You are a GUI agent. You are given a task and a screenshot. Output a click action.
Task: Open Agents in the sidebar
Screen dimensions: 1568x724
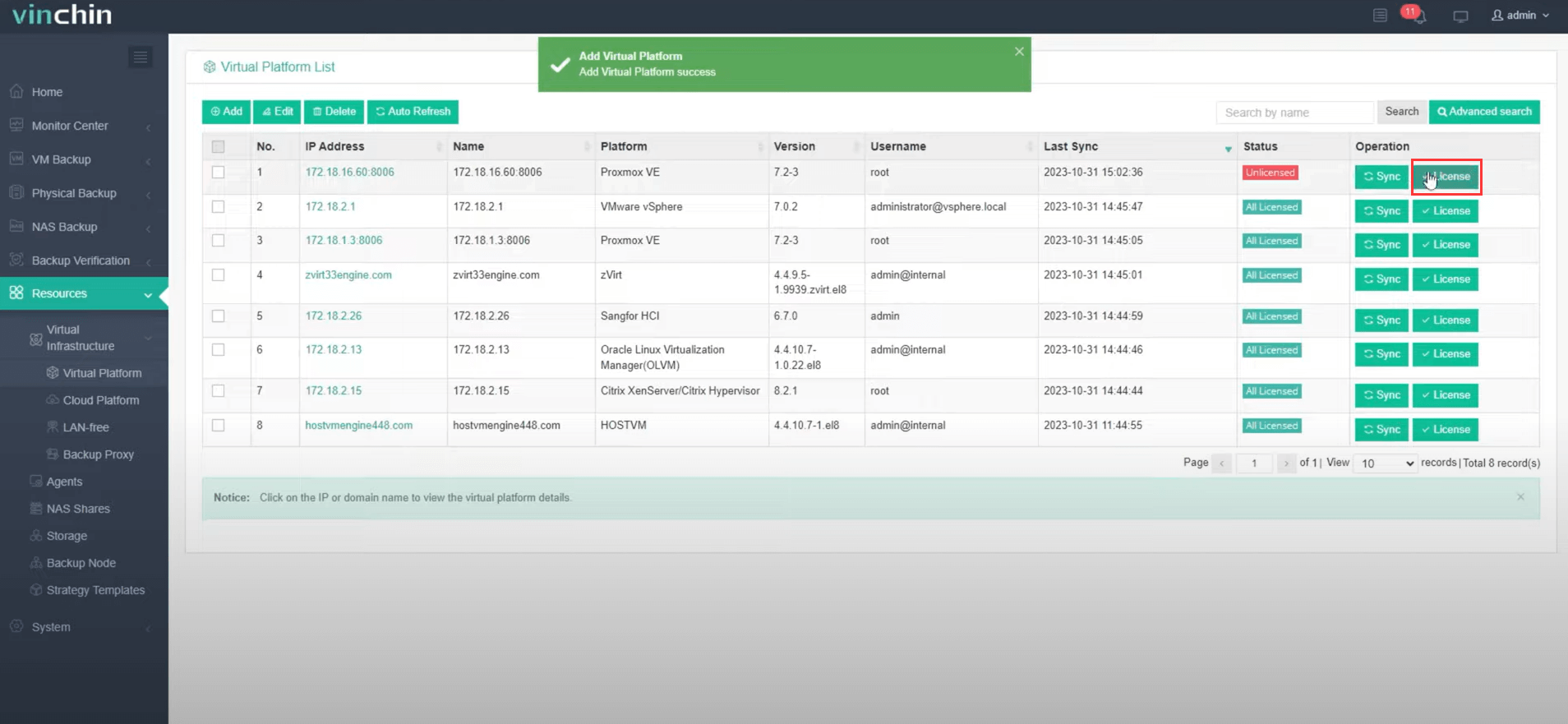64,482
